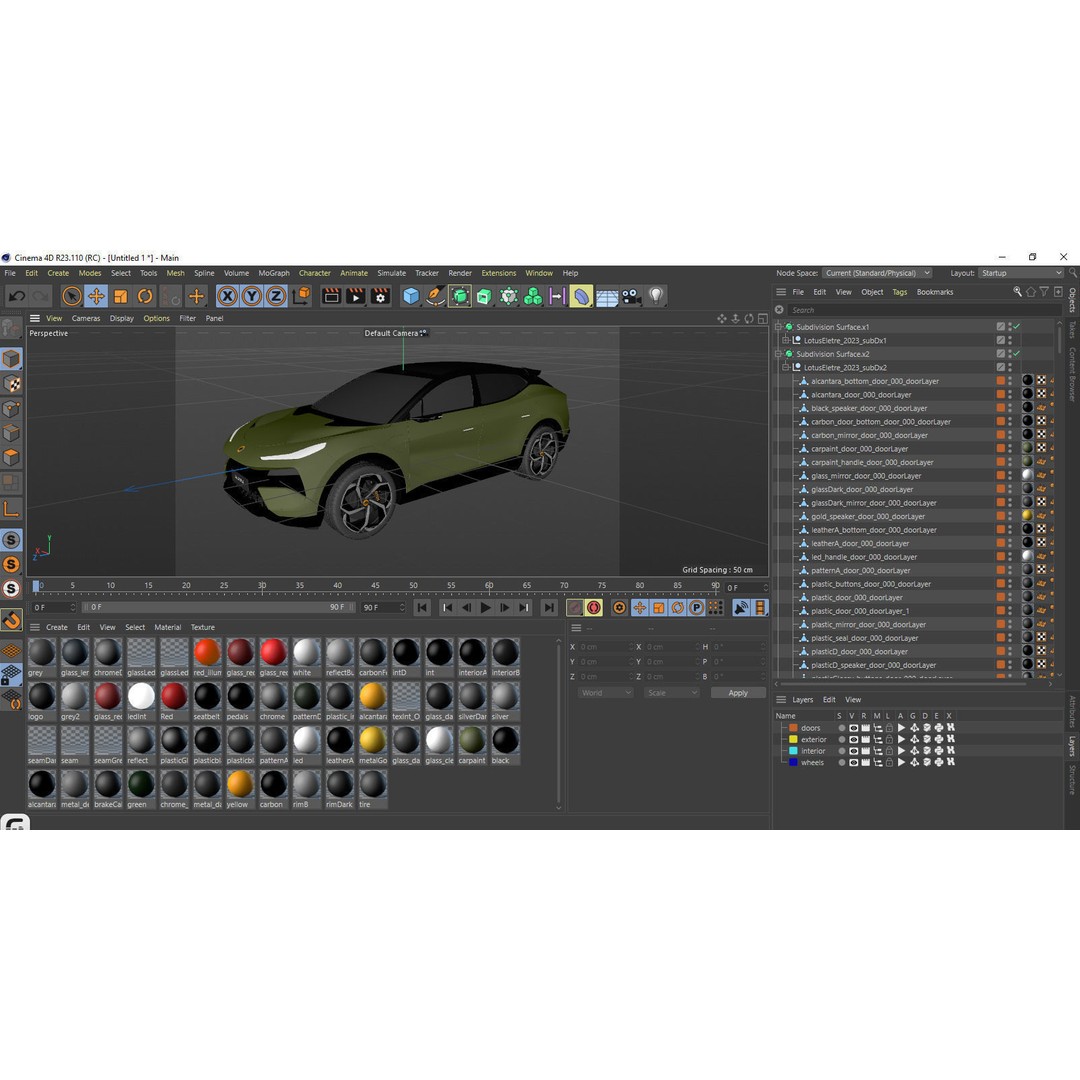Activate the Move tool in top toolbar
1080x1080 pixels.
96,296
